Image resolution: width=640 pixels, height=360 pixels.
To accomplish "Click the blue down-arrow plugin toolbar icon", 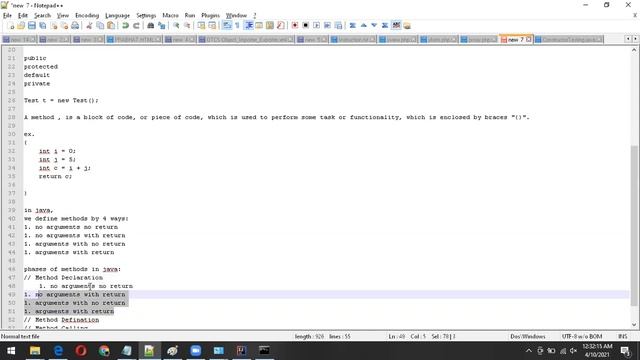I will click(374, 26).
